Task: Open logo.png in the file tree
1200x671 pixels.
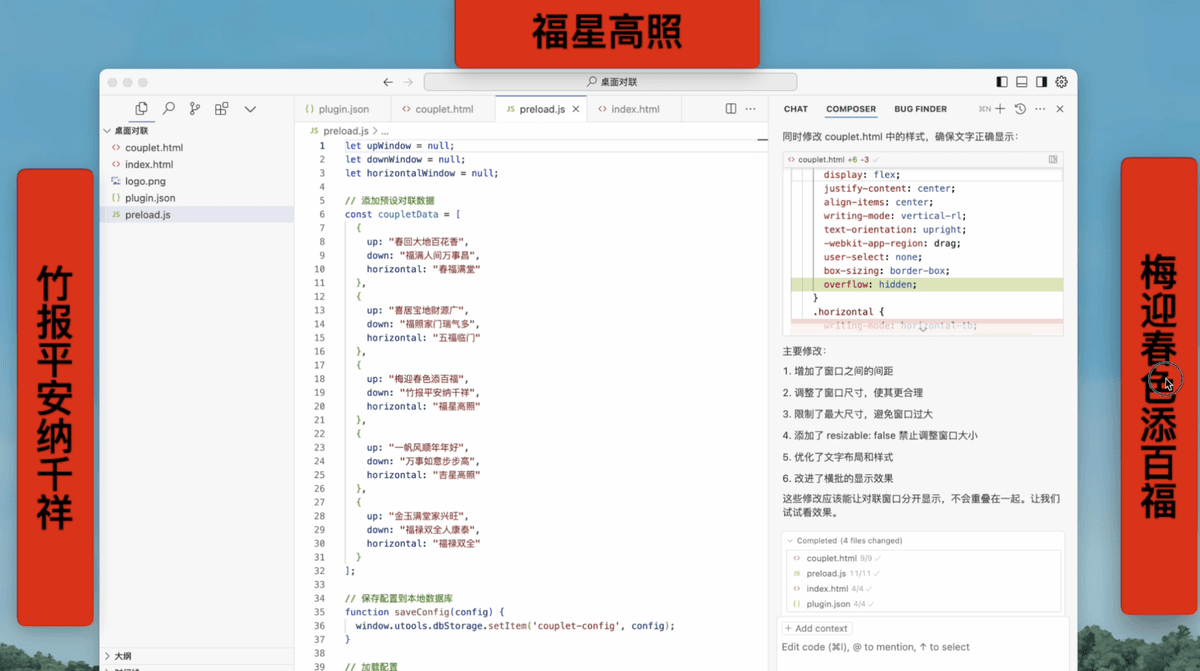Action: (145, 181)
